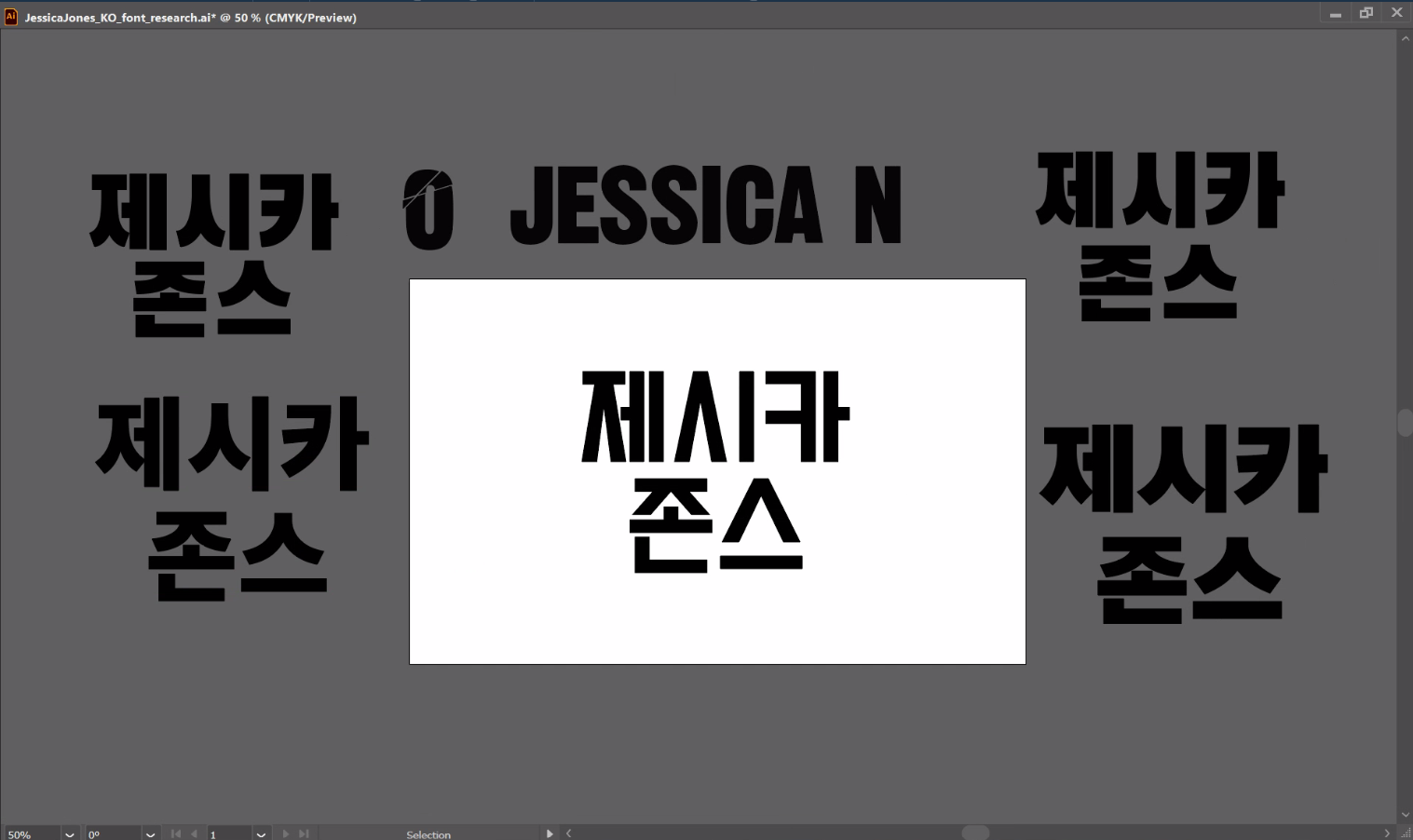The image size is (1413, 840).
Task: Click the rotate view angle field
Action: 114,833
